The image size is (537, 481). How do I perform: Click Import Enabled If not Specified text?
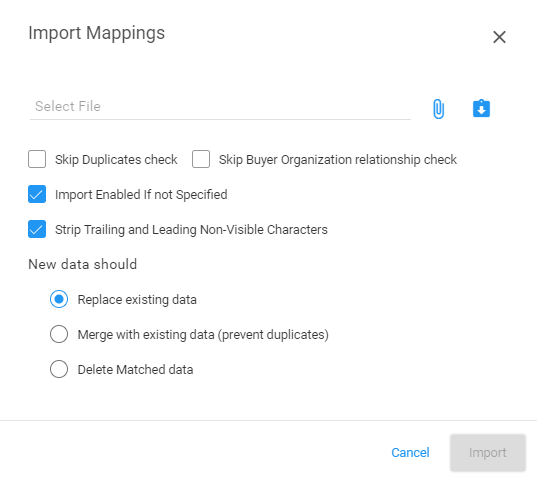pos(141,195)
